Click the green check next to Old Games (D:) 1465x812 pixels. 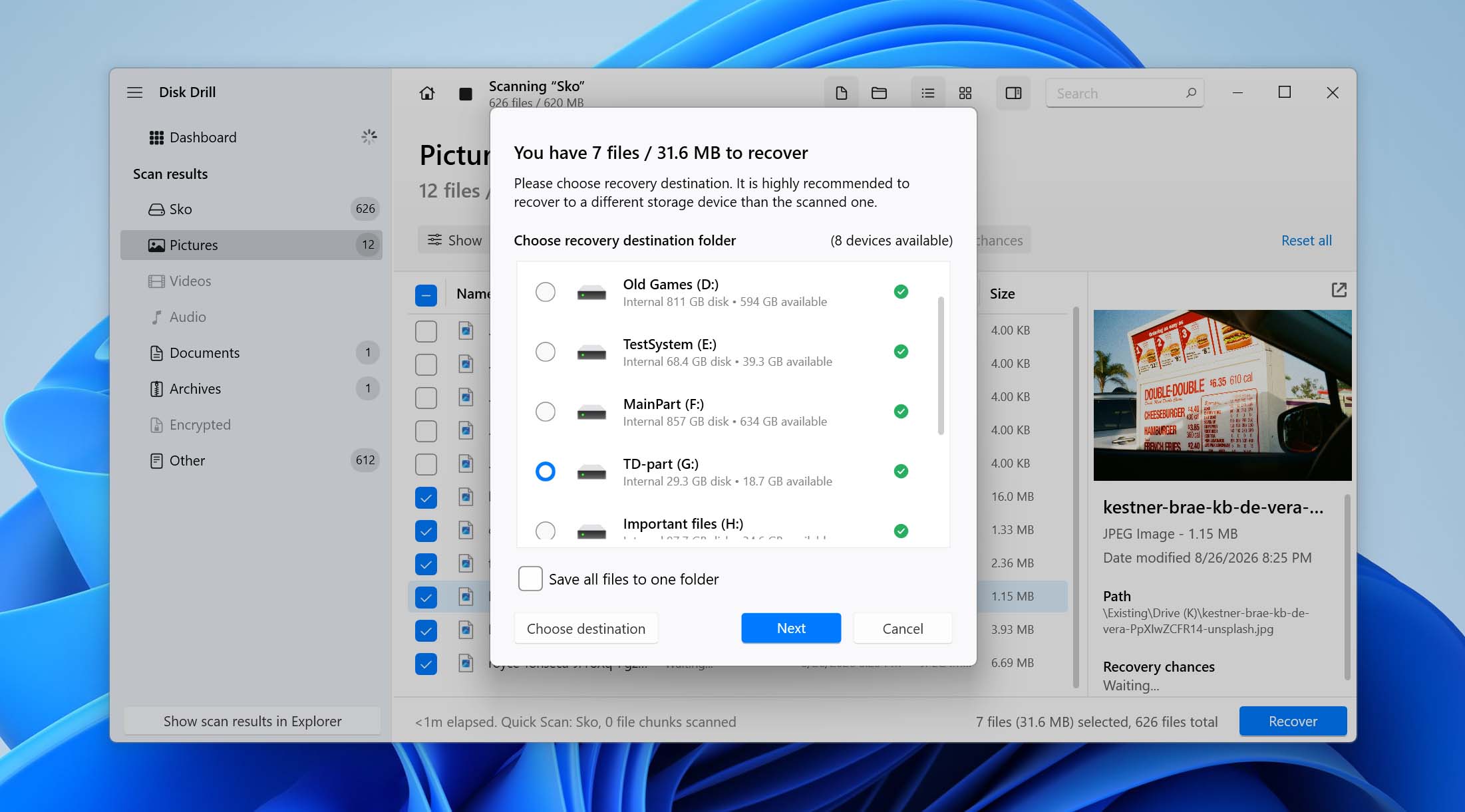[x=901, y=292]
